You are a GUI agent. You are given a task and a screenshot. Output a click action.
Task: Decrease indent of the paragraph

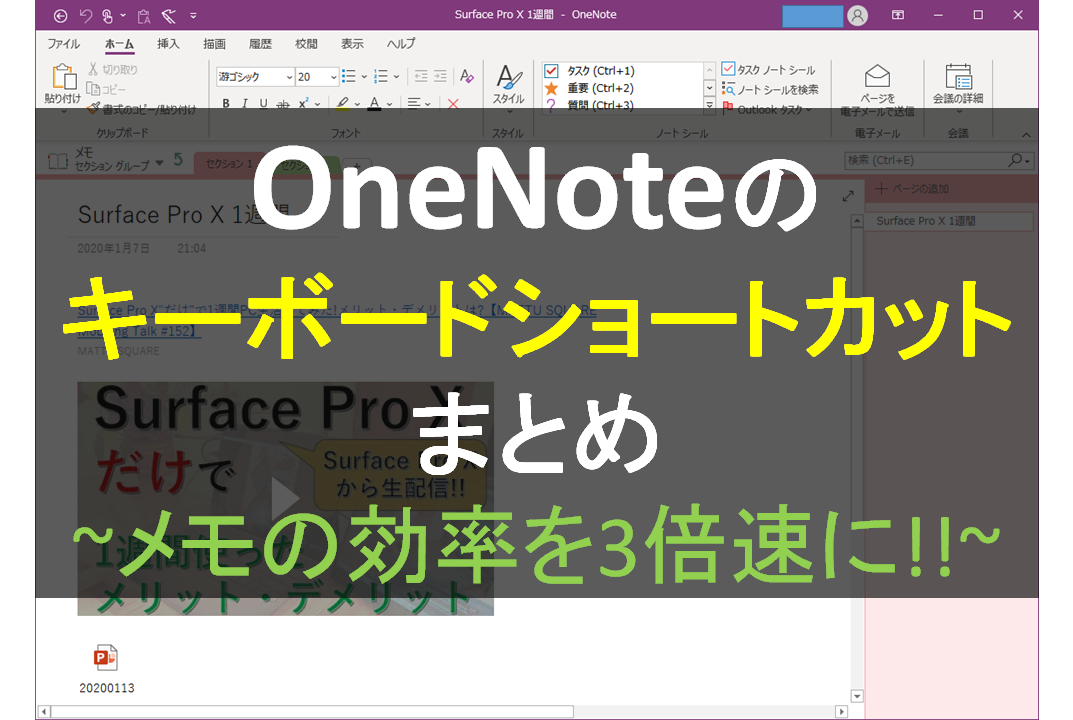tap(421, 77)
